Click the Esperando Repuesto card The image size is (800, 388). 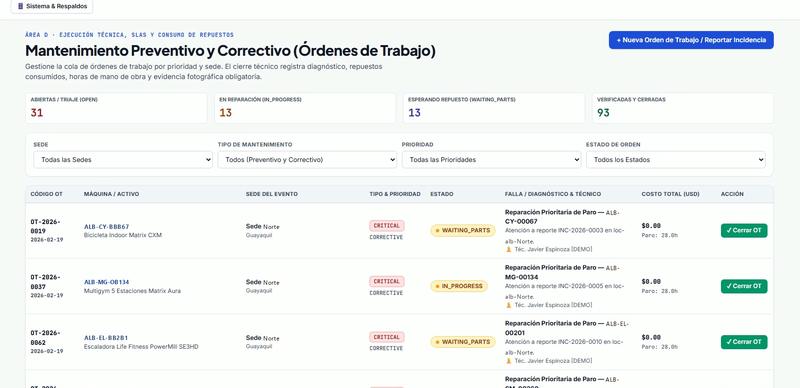(494, 108)
